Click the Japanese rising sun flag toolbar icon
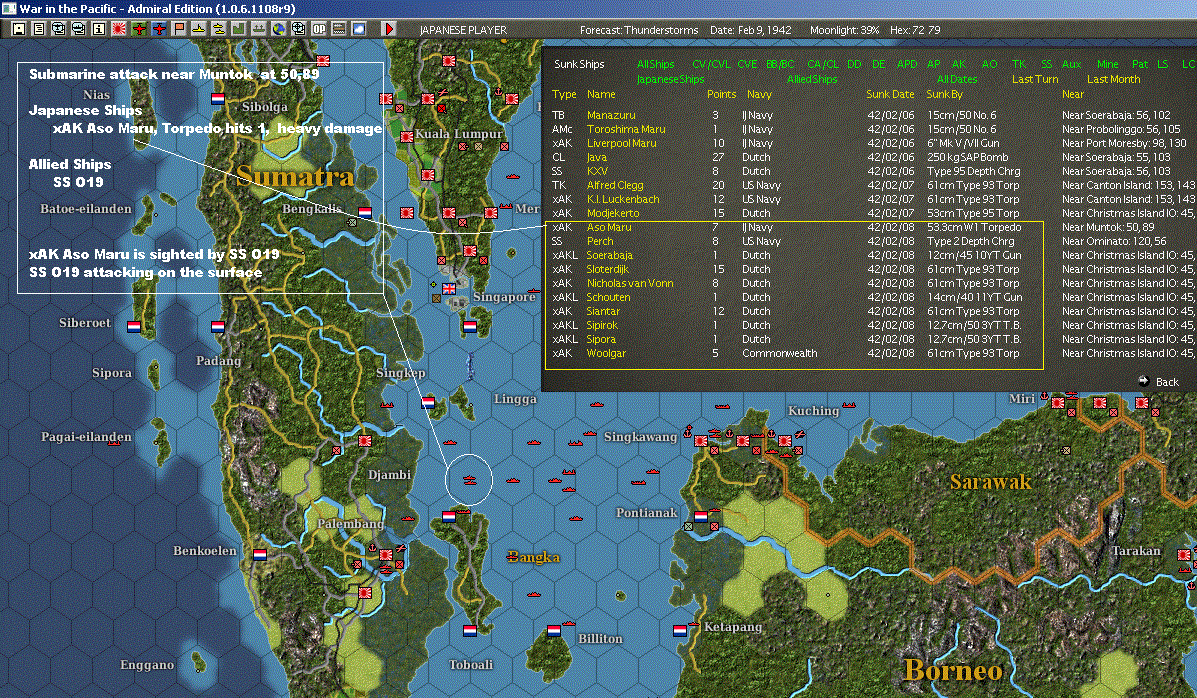The width and height of the screenshot is (1197, 698). click(x=118, y=29)
